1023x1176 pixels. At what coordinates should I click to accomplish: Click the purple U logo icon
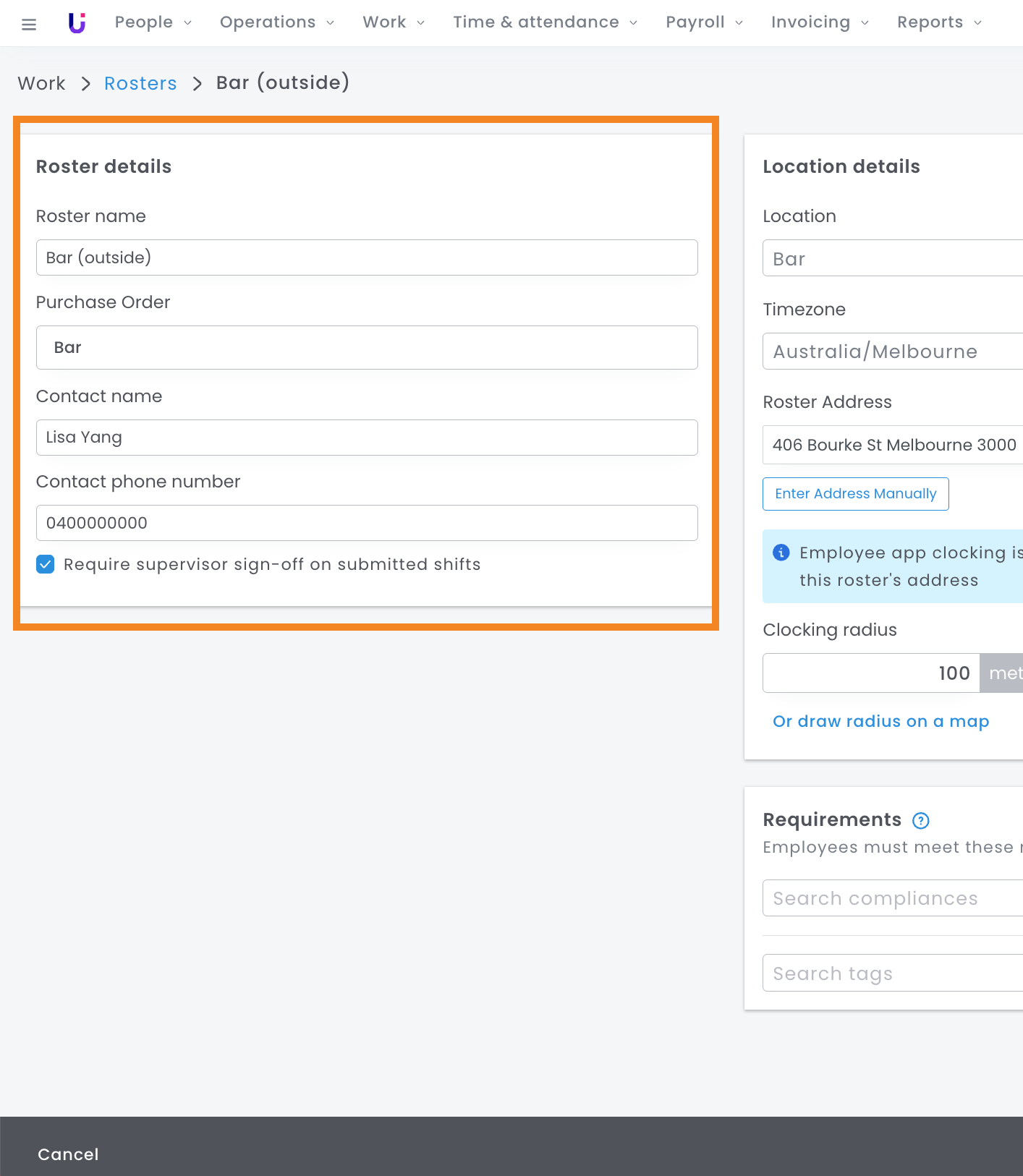77,23
